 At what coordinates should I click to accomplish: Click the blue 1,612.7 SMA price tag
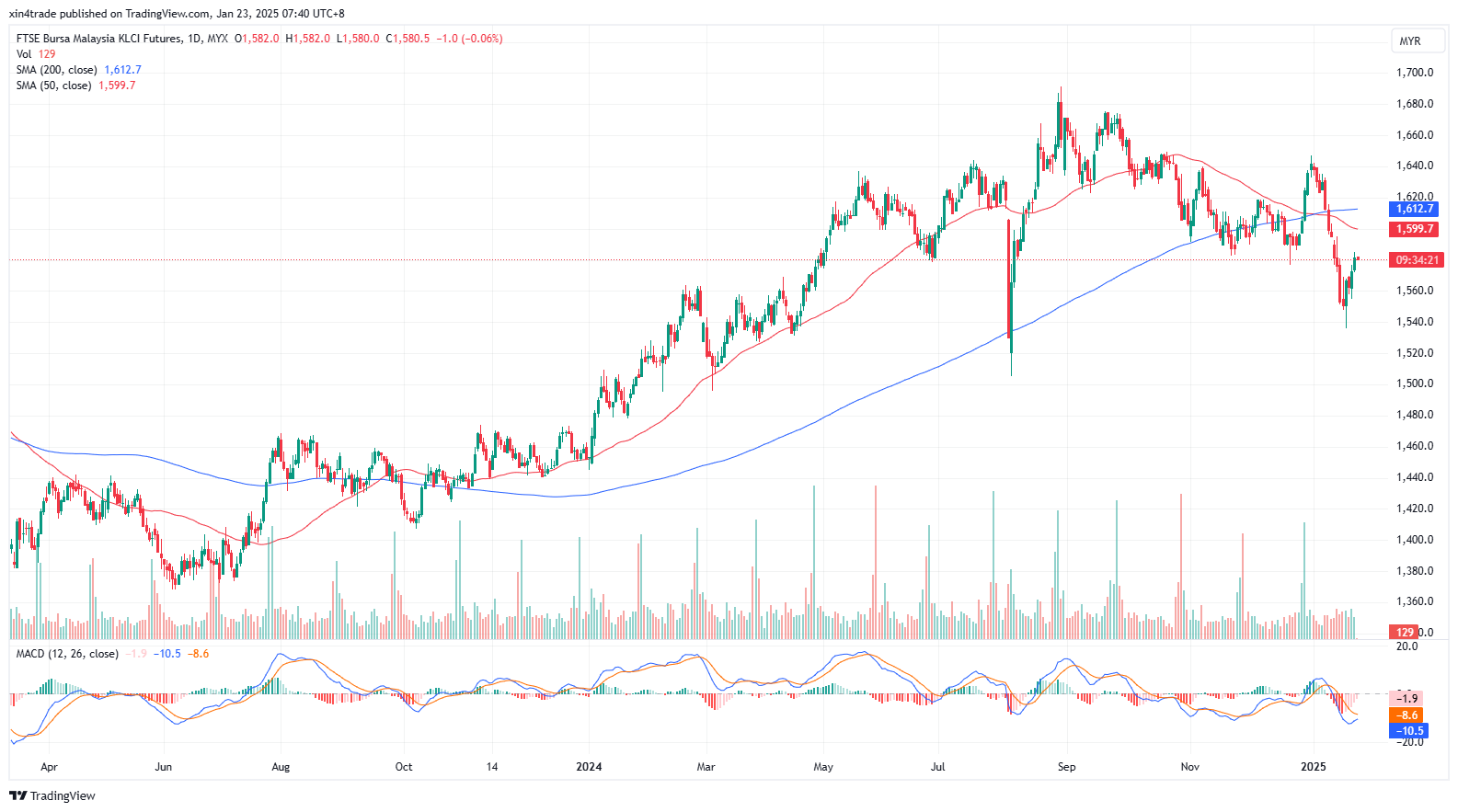click(x=1414, y=209)
